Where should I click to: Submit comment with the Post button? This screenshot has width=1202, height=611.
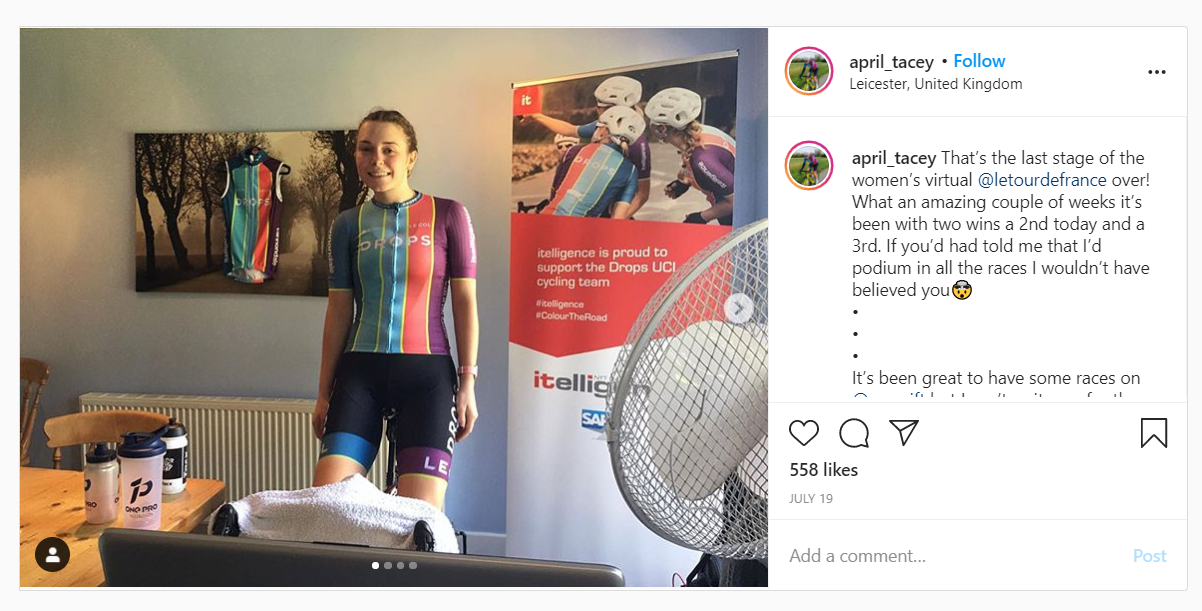point(1149,556)
